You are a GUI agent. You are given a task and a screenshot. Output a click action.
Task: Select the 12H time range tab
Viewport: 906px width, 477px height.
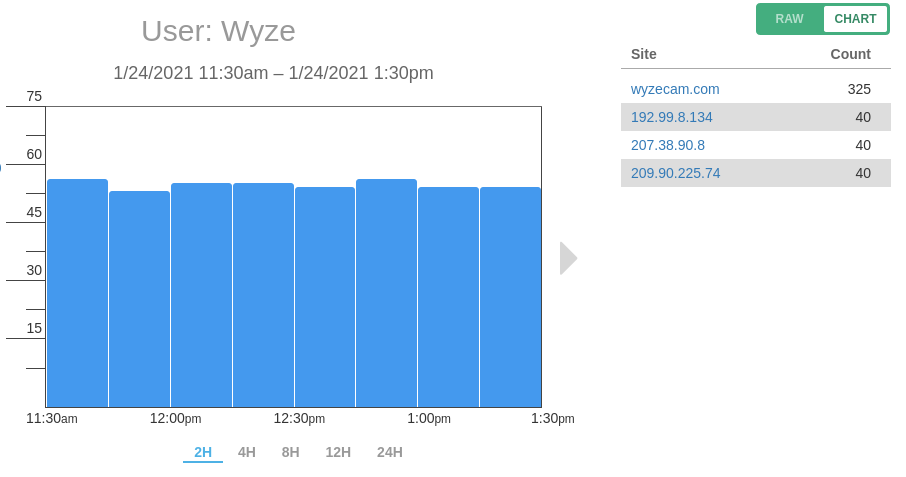[x=338, y=452]
